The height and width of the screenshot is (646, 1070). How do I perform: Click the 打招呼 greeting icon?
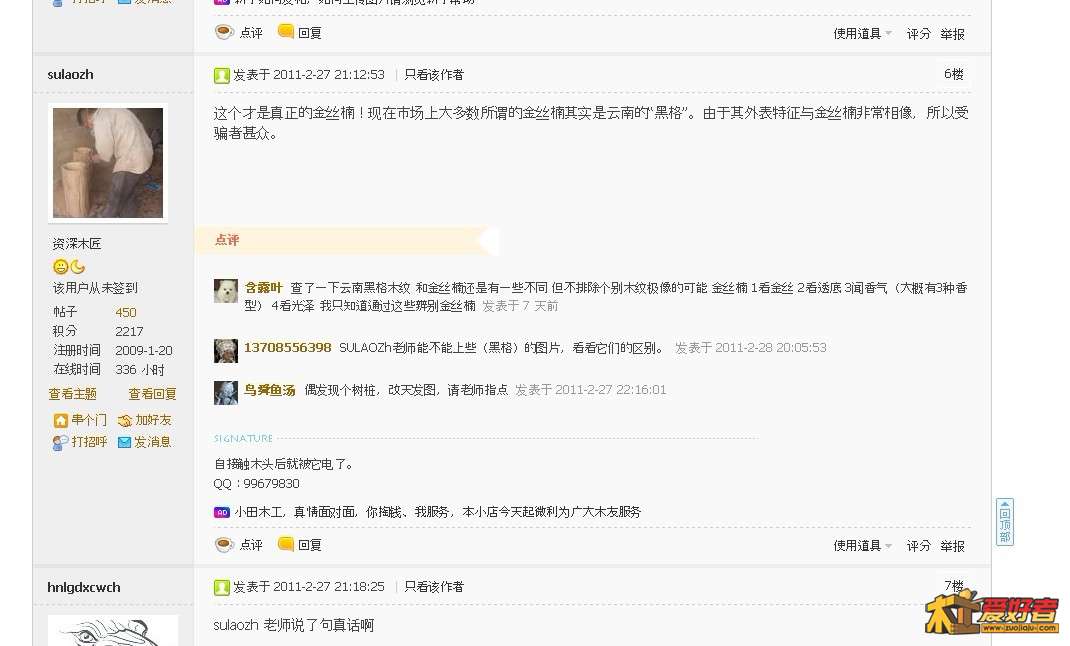click(x=60, y=443)
